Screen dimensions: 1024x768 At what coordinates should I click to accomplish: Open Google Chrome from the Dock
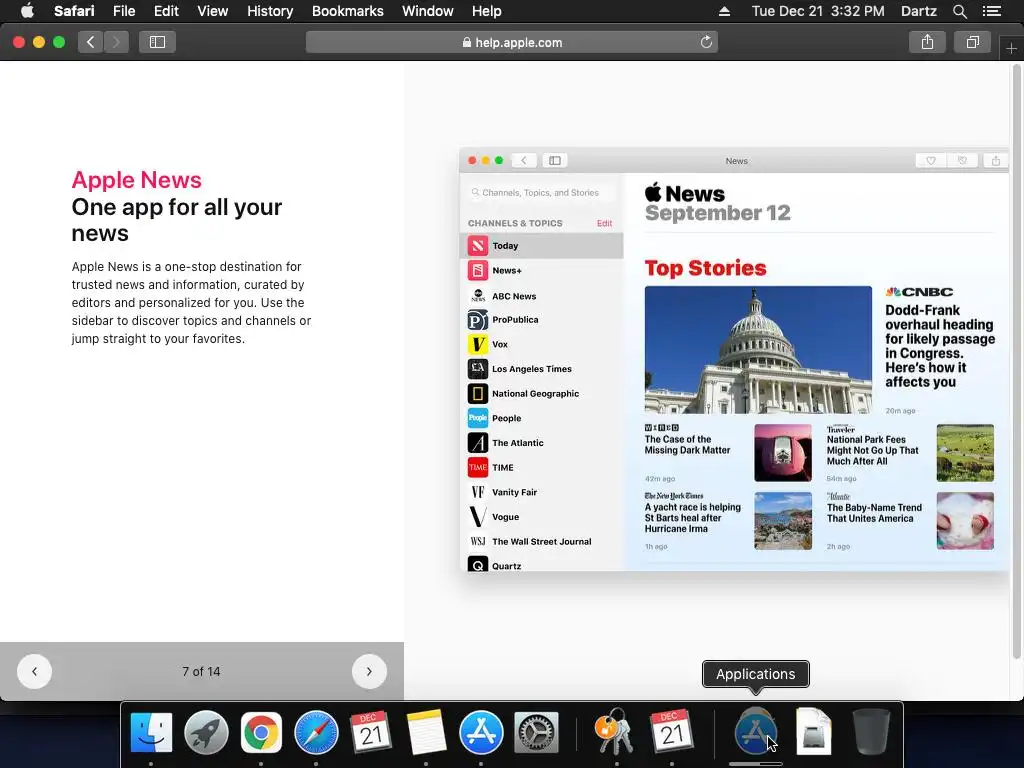261,733
